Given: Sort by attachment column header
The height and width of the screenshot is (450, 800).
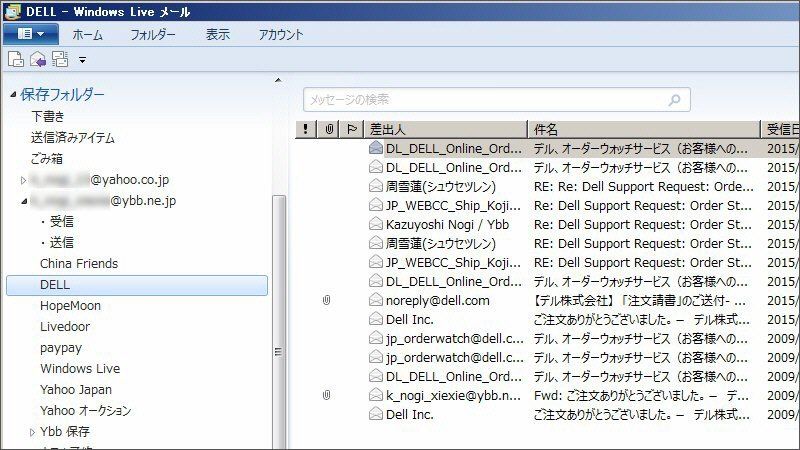Looking at the screenshot, I should point(329,129).
